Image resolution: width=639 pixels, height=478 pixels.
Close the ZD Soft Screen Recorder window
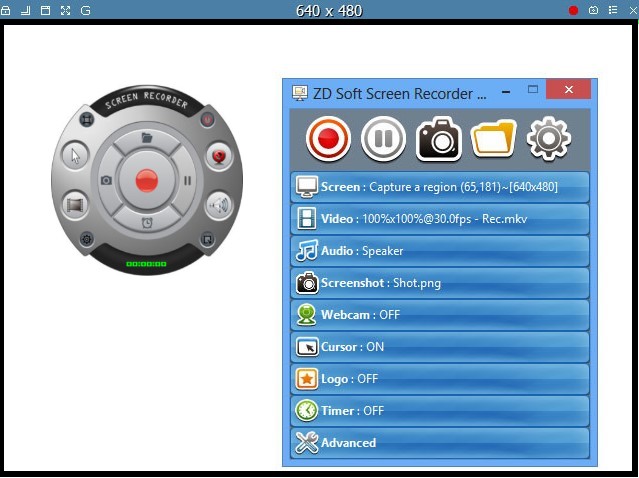pos(568,89)
